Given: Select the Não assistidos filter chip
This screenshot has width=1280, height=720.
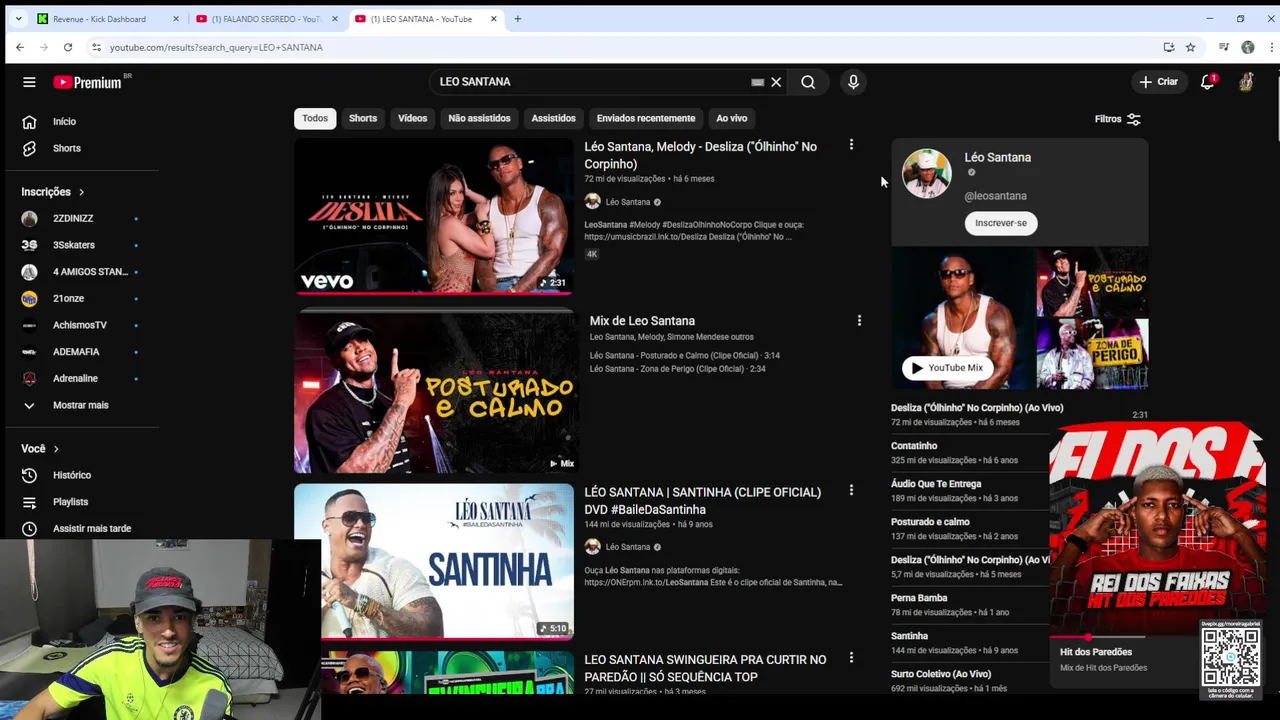Looking at the screenshot, I should [x=479, y=118].
